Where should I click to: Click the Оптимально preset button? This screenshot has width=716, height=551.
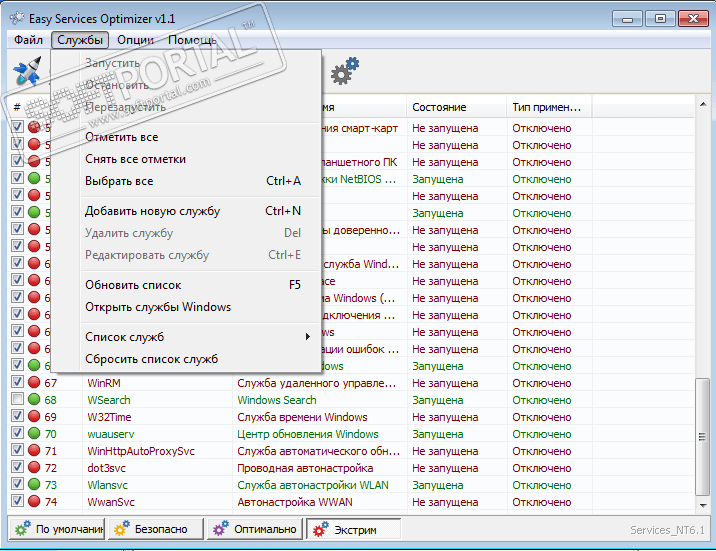click(x=255, y=529)
